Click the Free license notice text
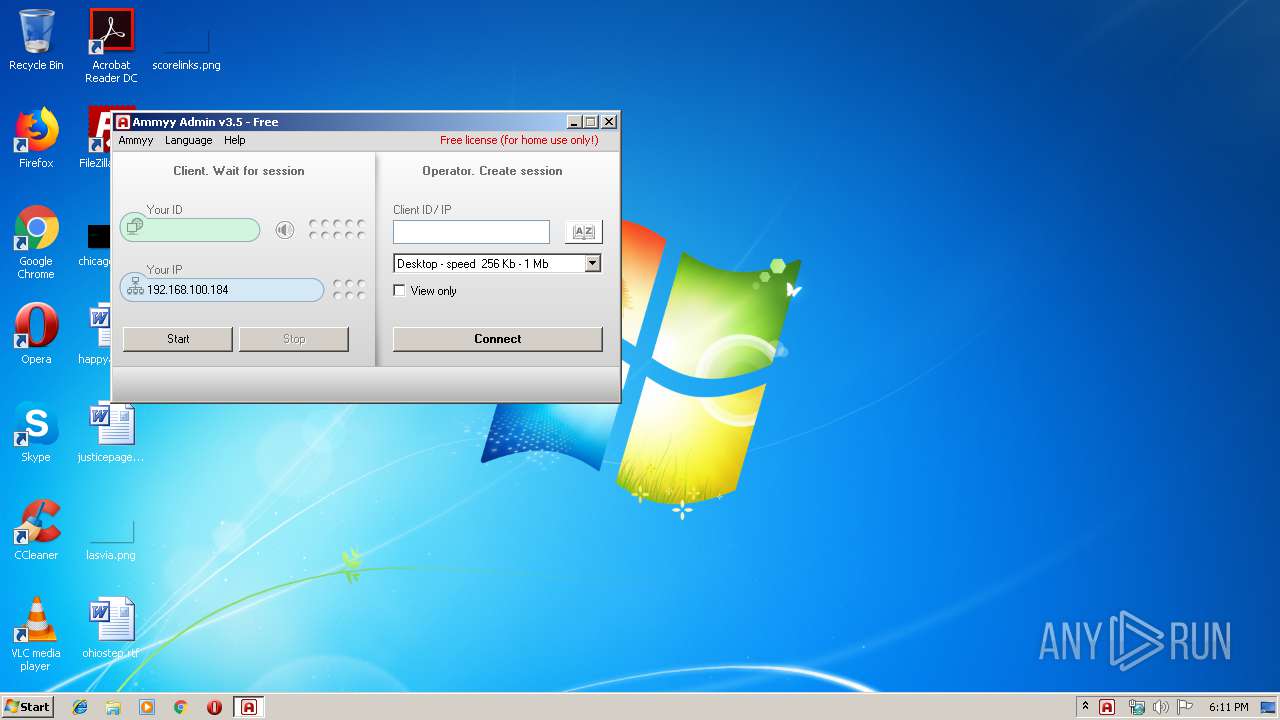The width and height of the screenshot is (1280, 720). point(519,140)
